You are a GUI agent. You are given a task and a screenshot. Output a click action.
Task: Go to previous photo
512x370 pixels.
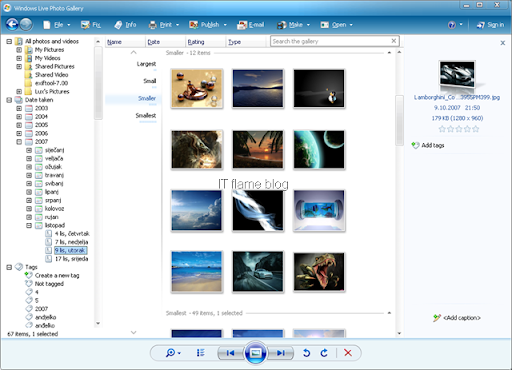tap(231, 353)
